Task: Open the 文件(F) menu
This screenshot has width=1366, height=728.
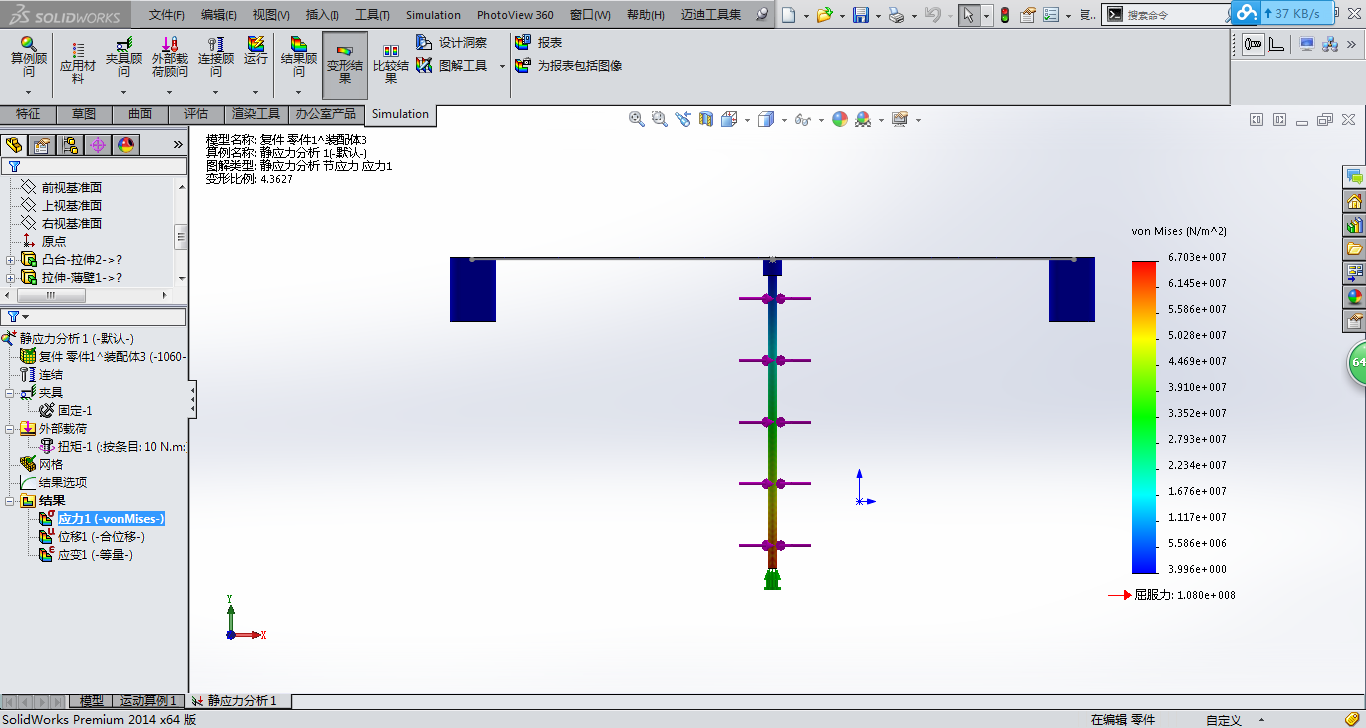Action: click(167, 15)
